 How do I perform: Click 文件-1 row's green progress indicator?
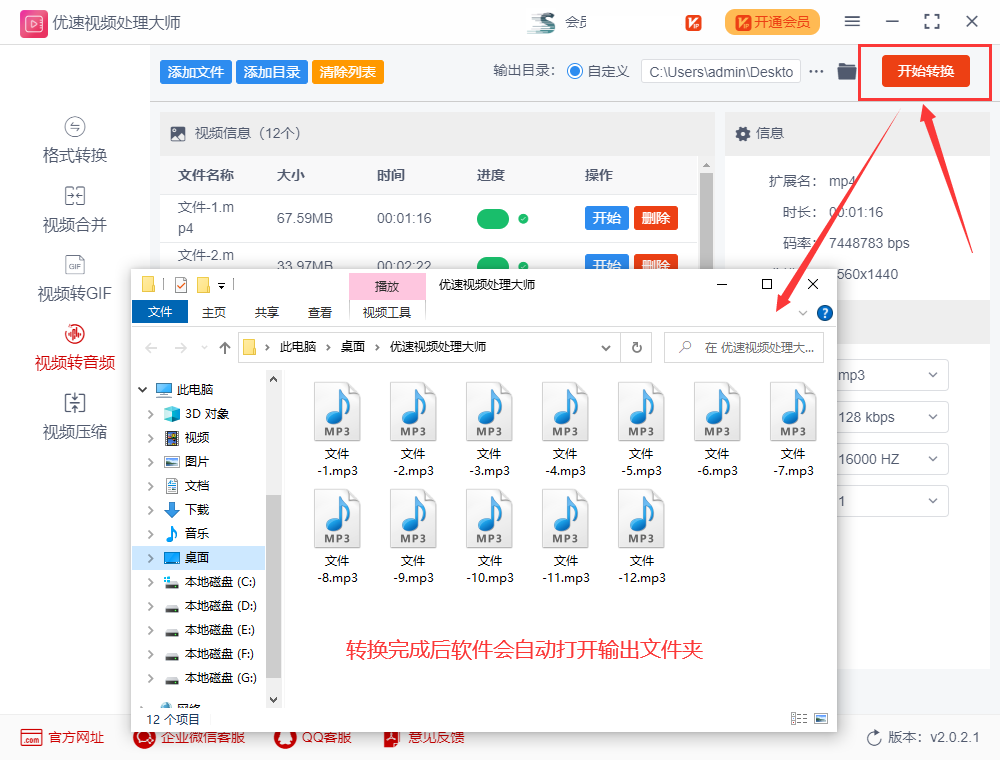(493, 216)
